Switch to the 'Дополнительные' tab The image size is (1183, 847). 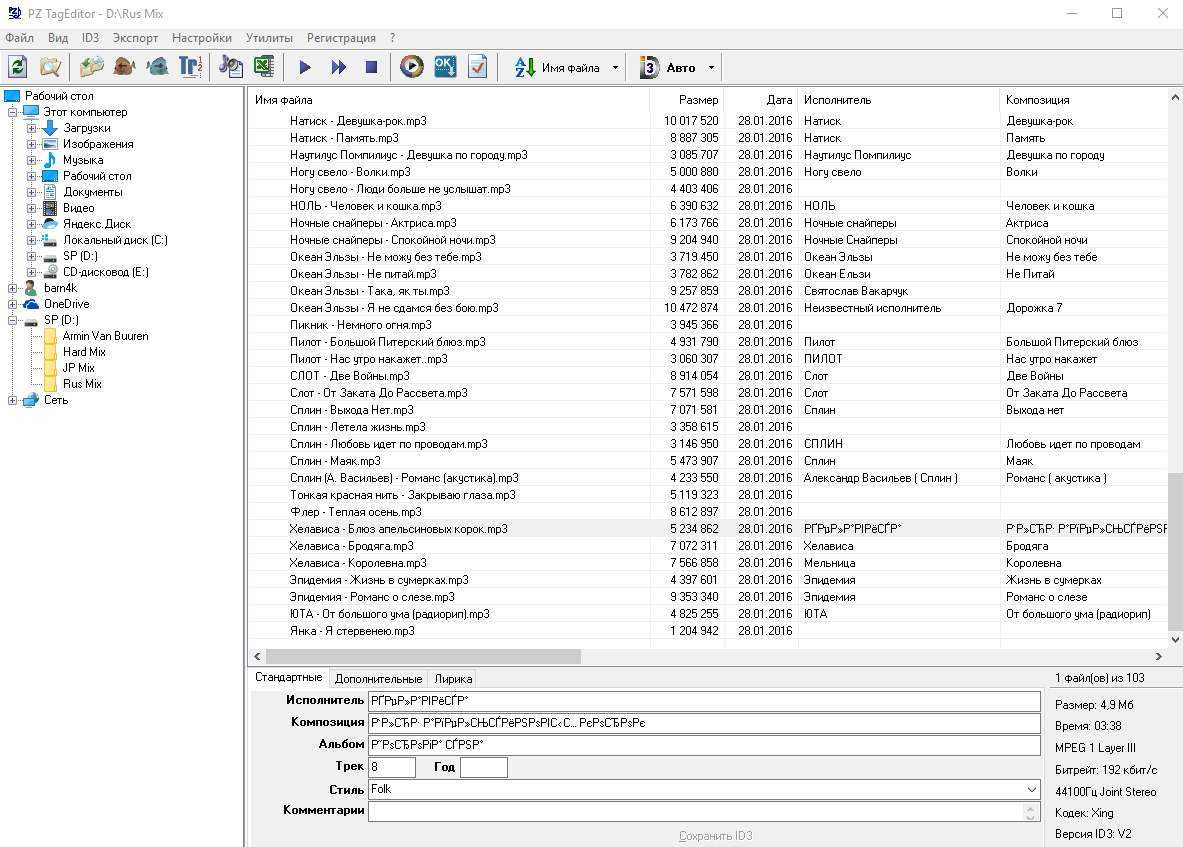(x=378, y=679)
